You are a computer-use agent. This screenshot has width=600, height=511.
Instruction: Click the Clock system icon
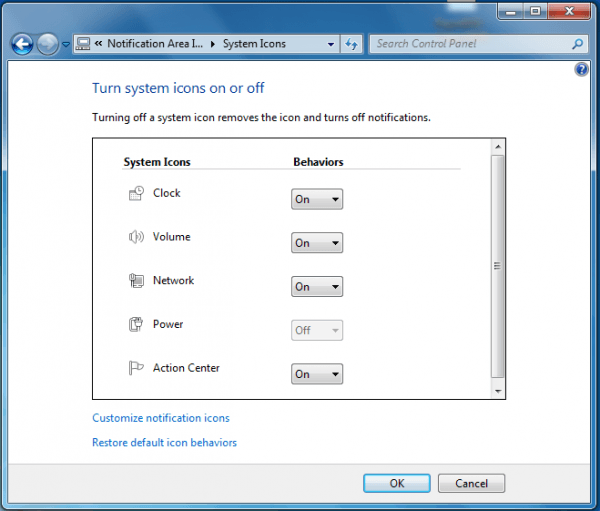pyautogui.click(x=136, y=193)
